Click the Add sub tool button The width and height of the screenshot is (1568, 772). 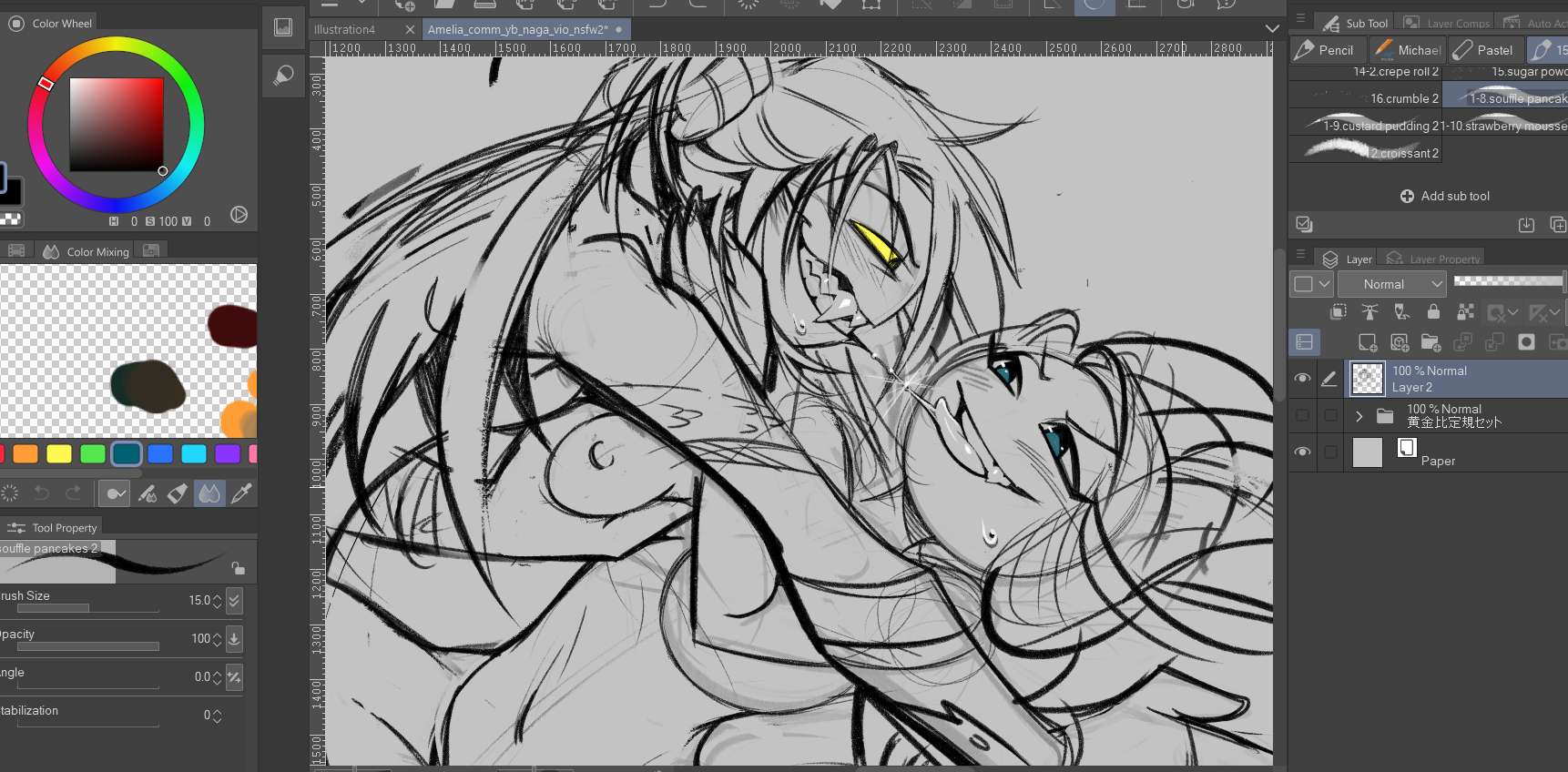[x=1445, y=196]
